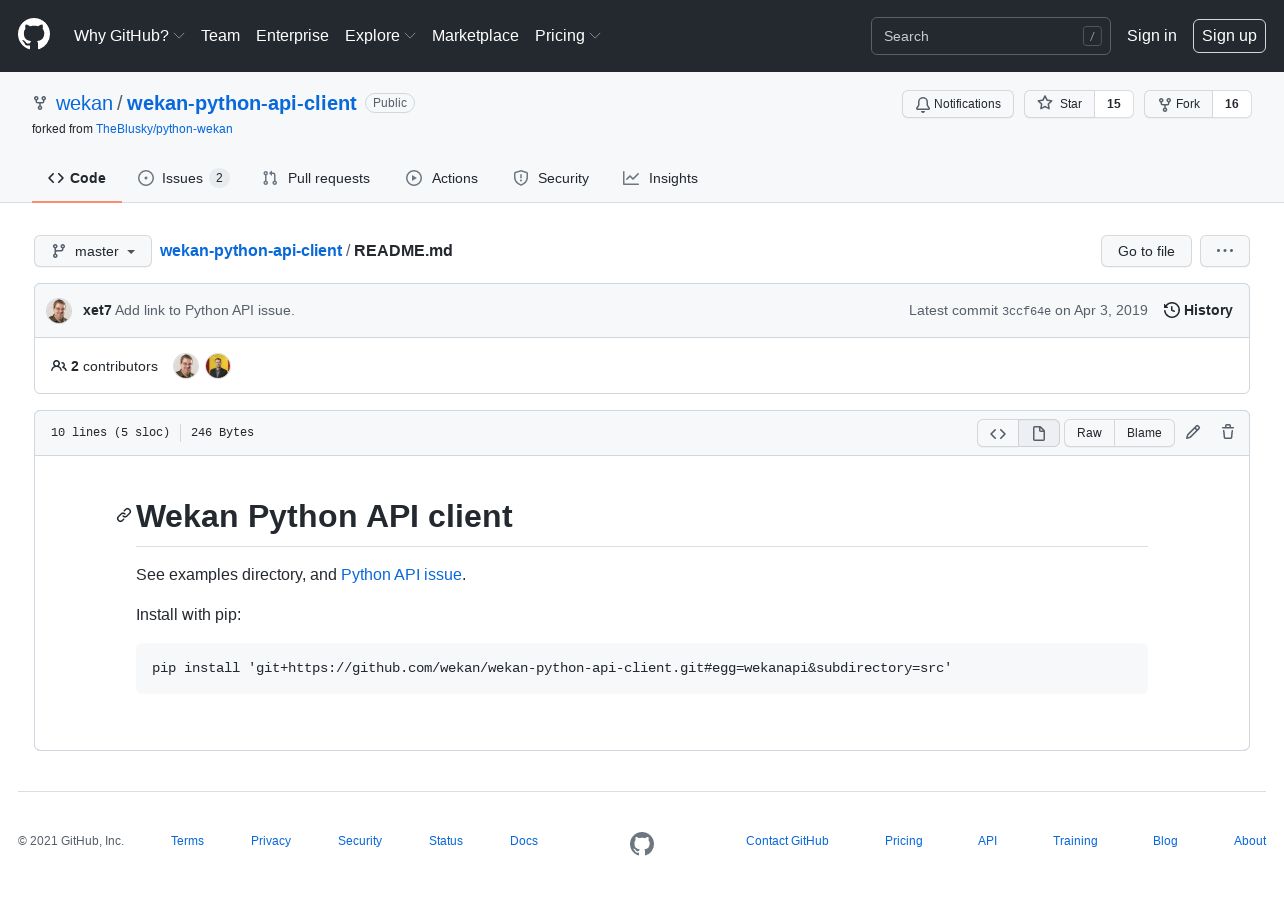Open the Training footer link
Screen dimensions: 1284x906
click(x=1075, y=841)
